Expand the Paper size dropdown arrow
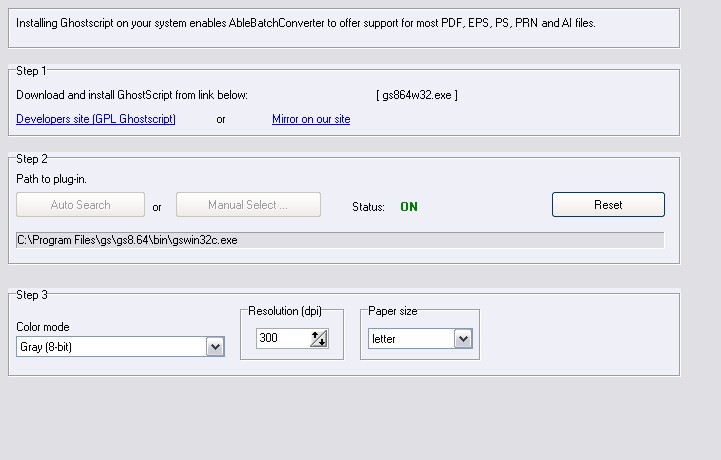 coord(464,339)
